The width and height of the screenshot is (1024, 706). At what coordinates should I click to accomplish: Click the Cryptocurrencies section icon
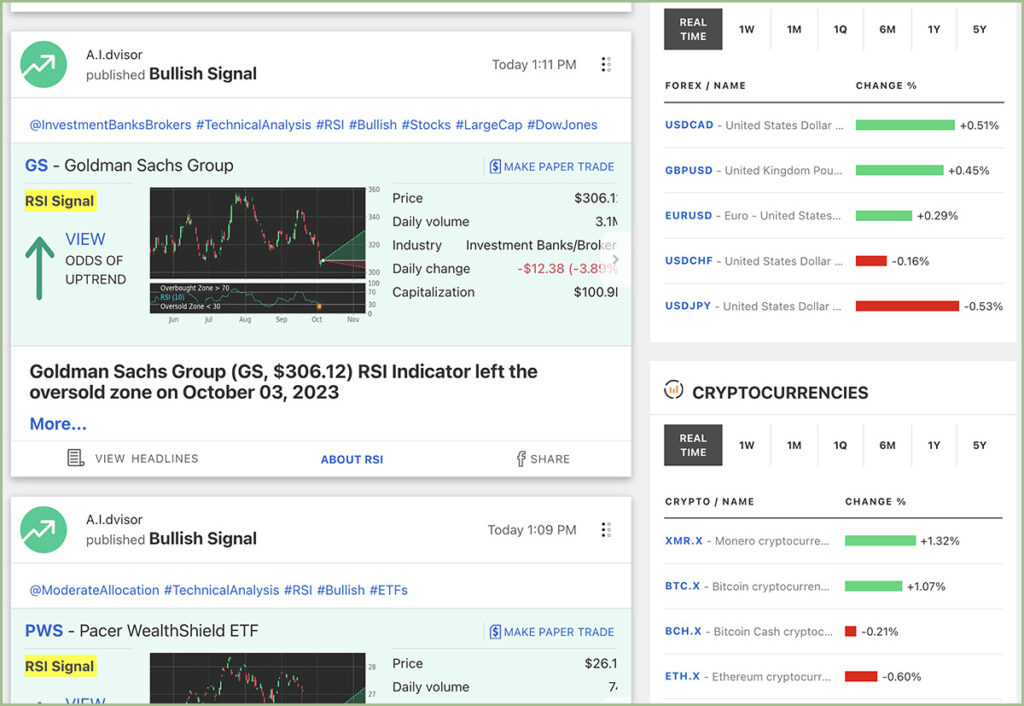coord(673,390)
